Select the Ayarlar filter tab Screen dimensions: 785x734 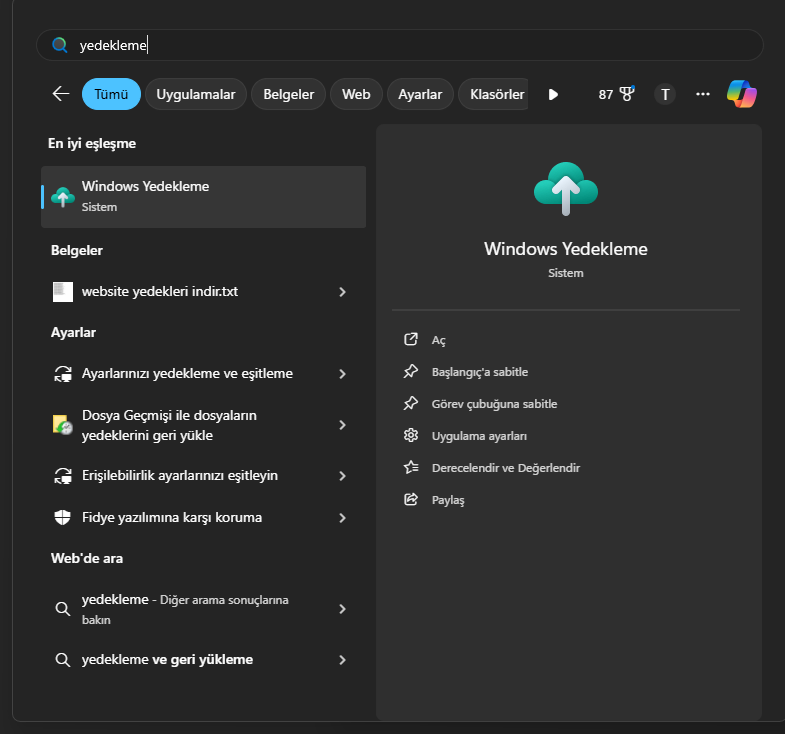click(x=420, y=94)
